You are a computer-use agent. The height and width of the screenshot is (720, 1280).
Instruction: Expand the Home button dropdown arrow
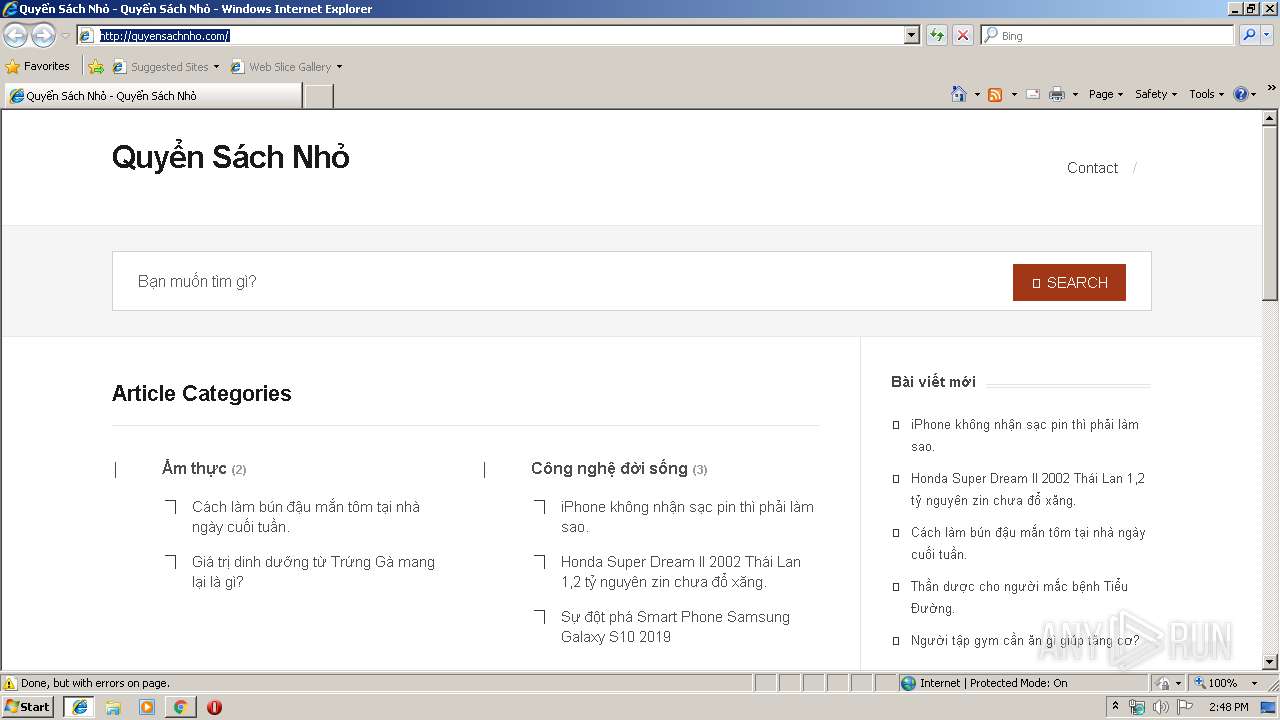pos(977,94)
